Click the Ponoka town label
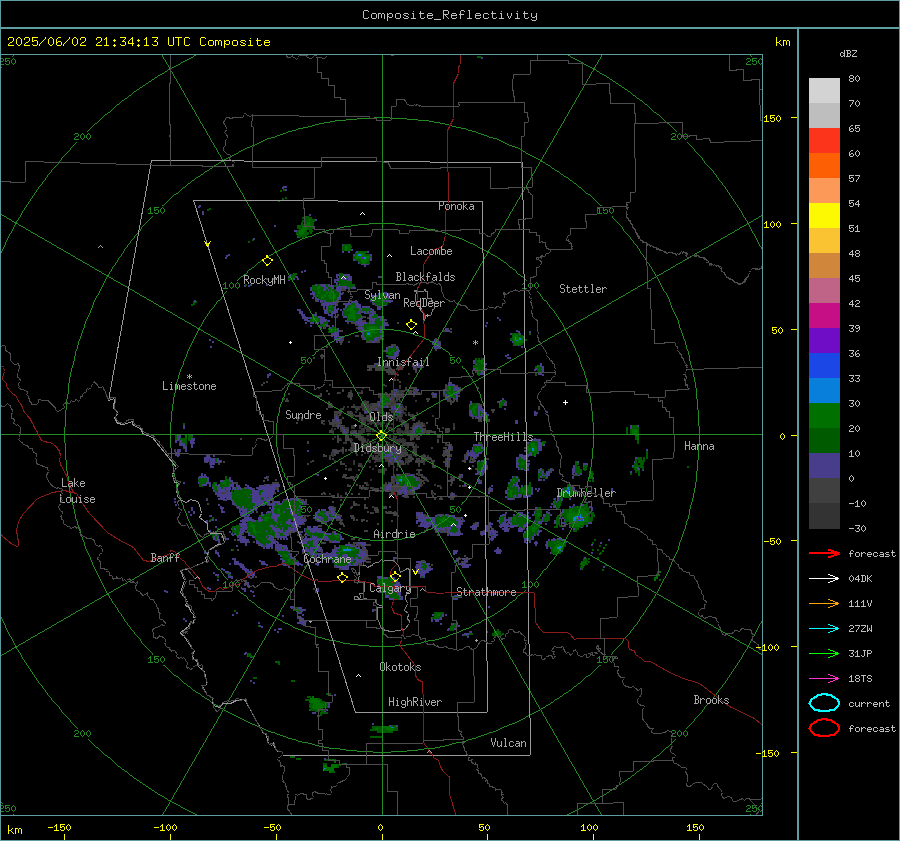The width and height of the screenshot is (900, 841). click(456, 206)
